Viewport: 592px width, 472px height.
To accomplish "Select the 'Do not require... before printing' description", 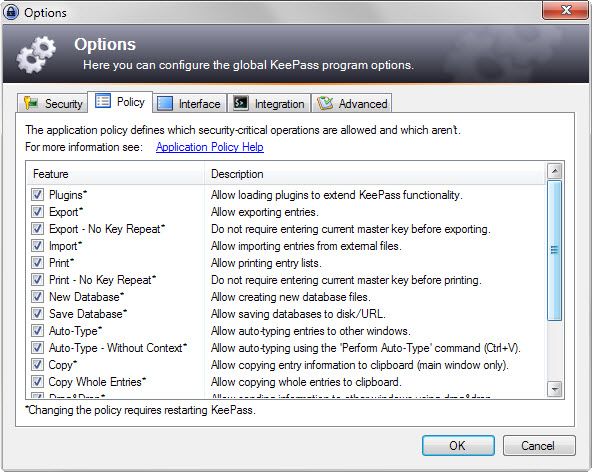I will 346,280.
